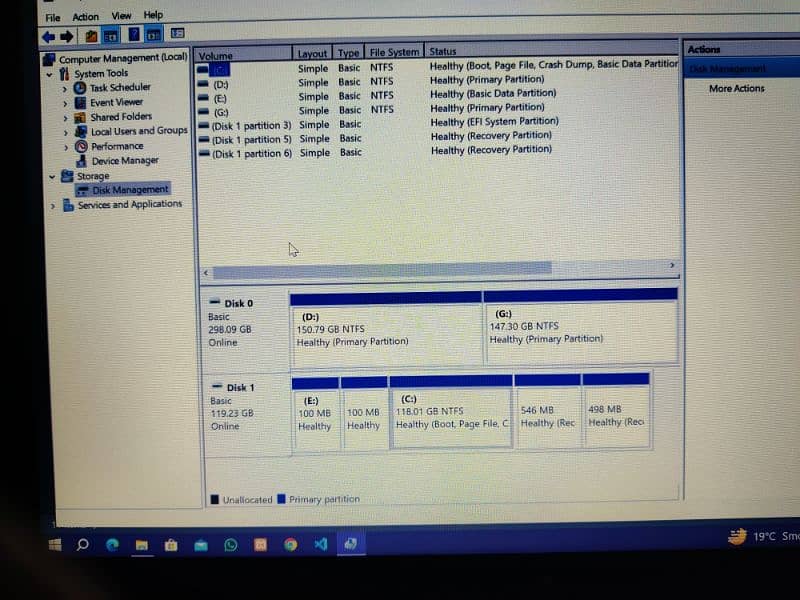Click the Shared Folders icon
Viewport: 800px width, 600px height.
pos(80,117)
